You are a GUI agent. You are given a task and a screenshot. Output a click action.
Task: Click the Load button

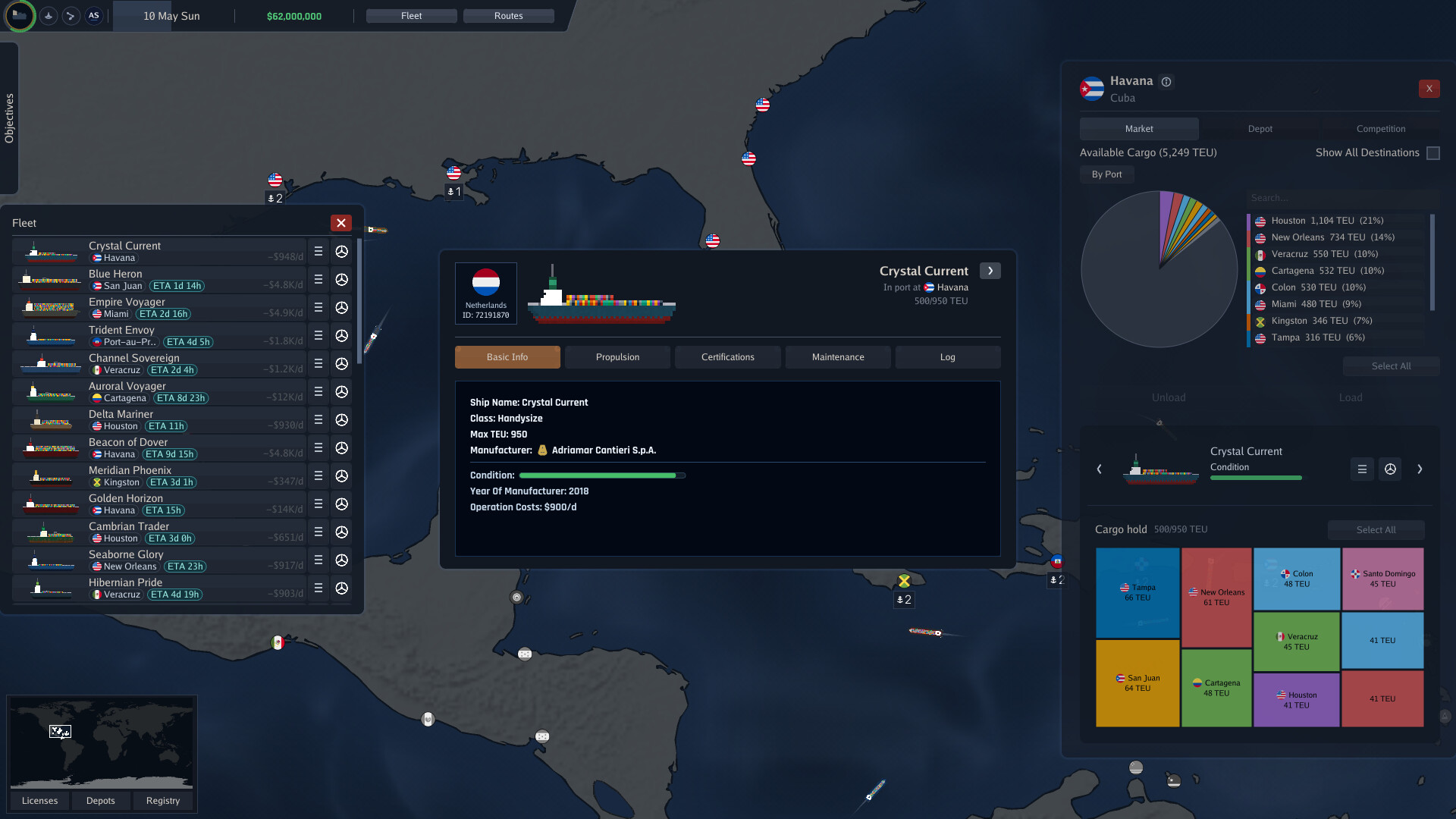click(x=1351, y=397)
